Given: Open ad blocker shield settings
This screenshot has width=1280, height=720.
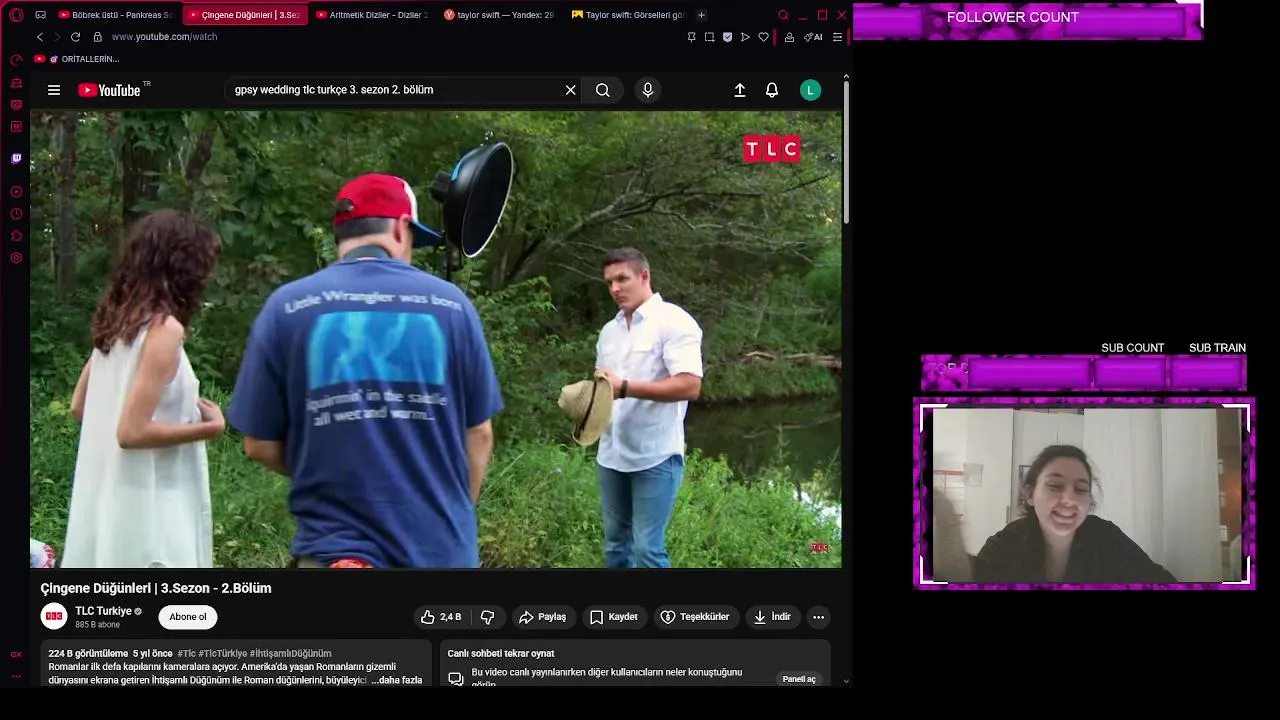Looking at the screenshot, I should [x=727, y=37].
